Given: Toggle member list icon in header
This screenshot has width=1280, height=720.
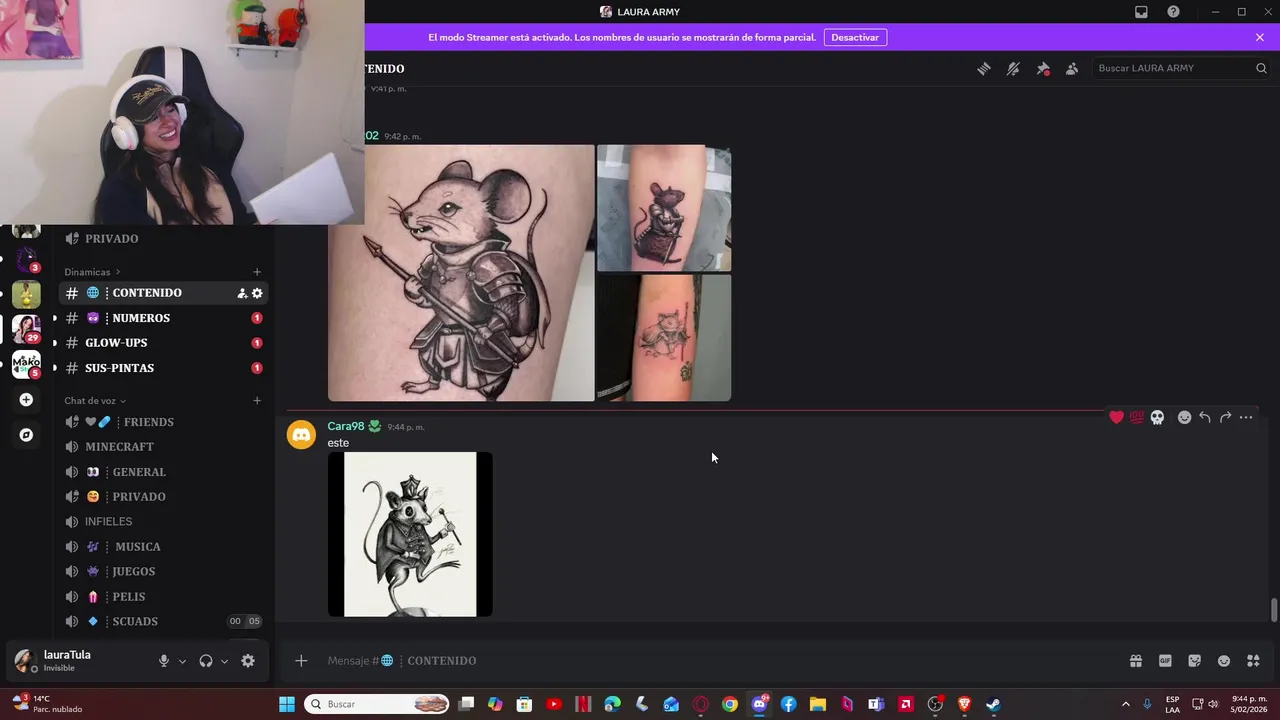Looking at the screenshot, I should (x=1072, y=68).
